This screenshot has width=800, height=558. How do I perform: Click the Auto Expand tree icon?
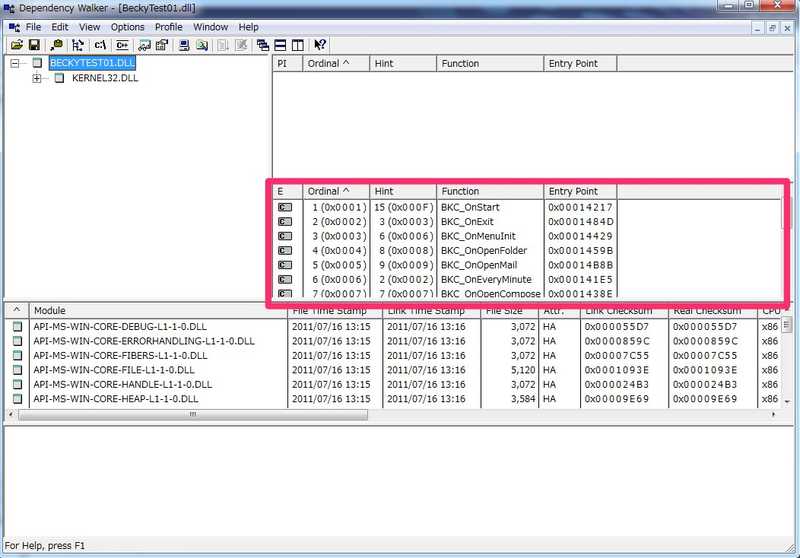78,45
